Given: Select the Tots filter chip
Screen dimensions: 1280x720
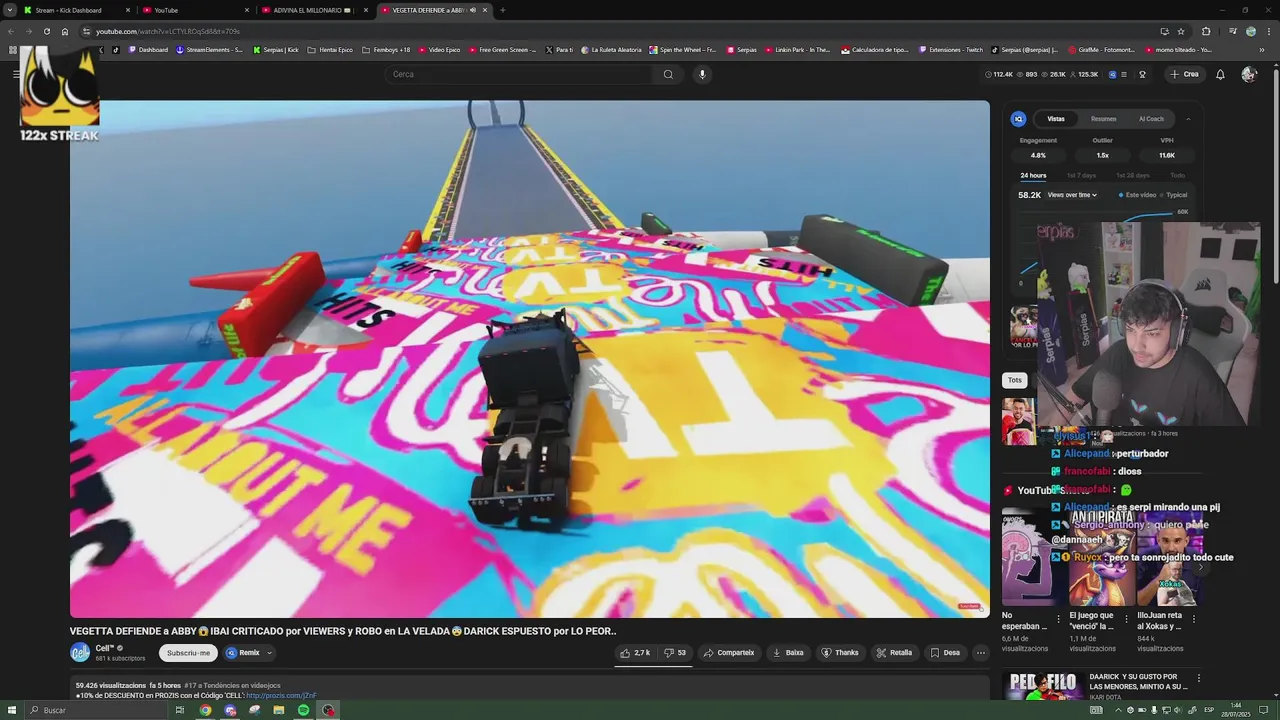Looking at the screenshot, I should point(1015,380).
